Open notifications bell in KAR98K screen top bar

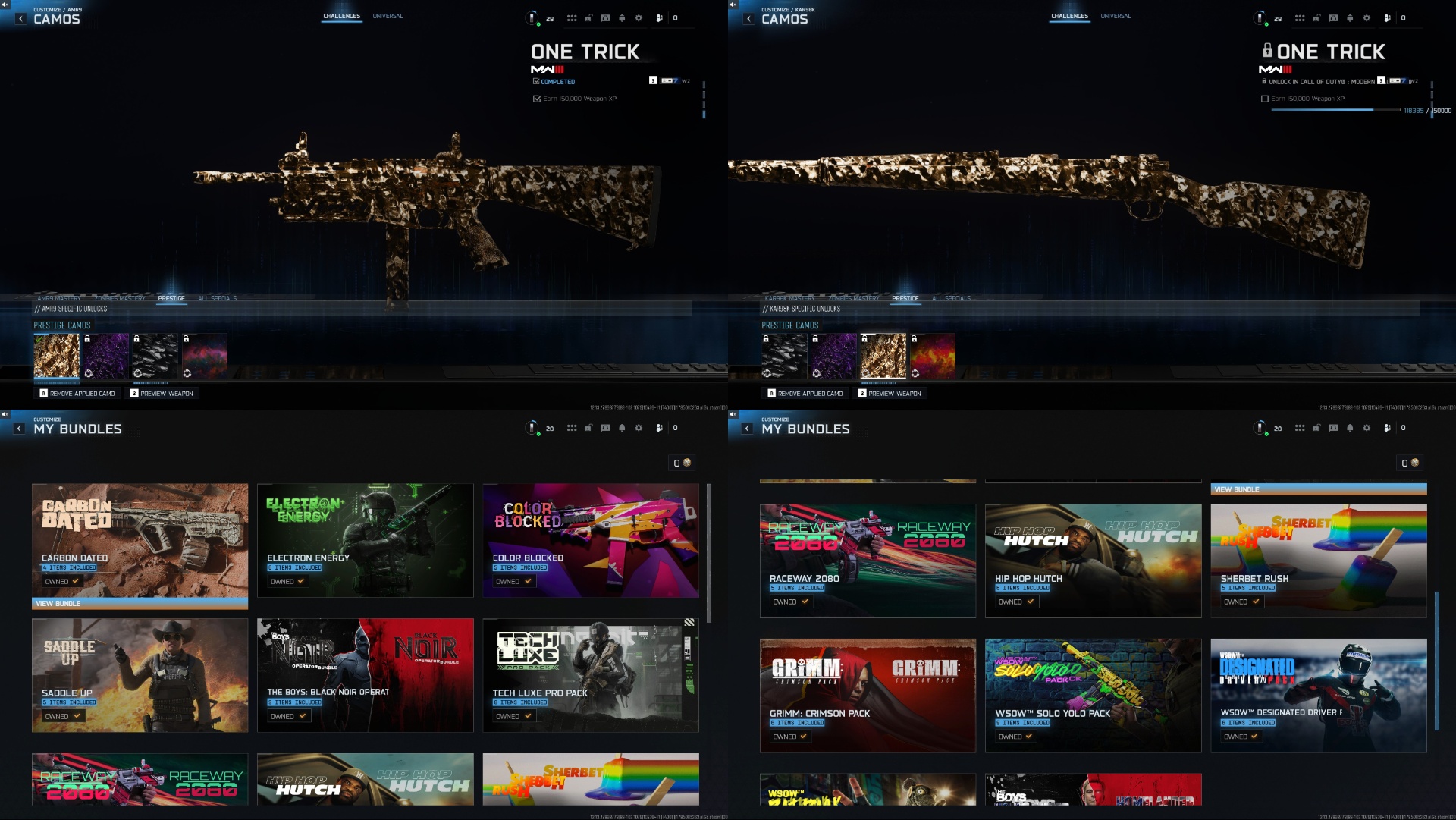tap(1350, 18)
